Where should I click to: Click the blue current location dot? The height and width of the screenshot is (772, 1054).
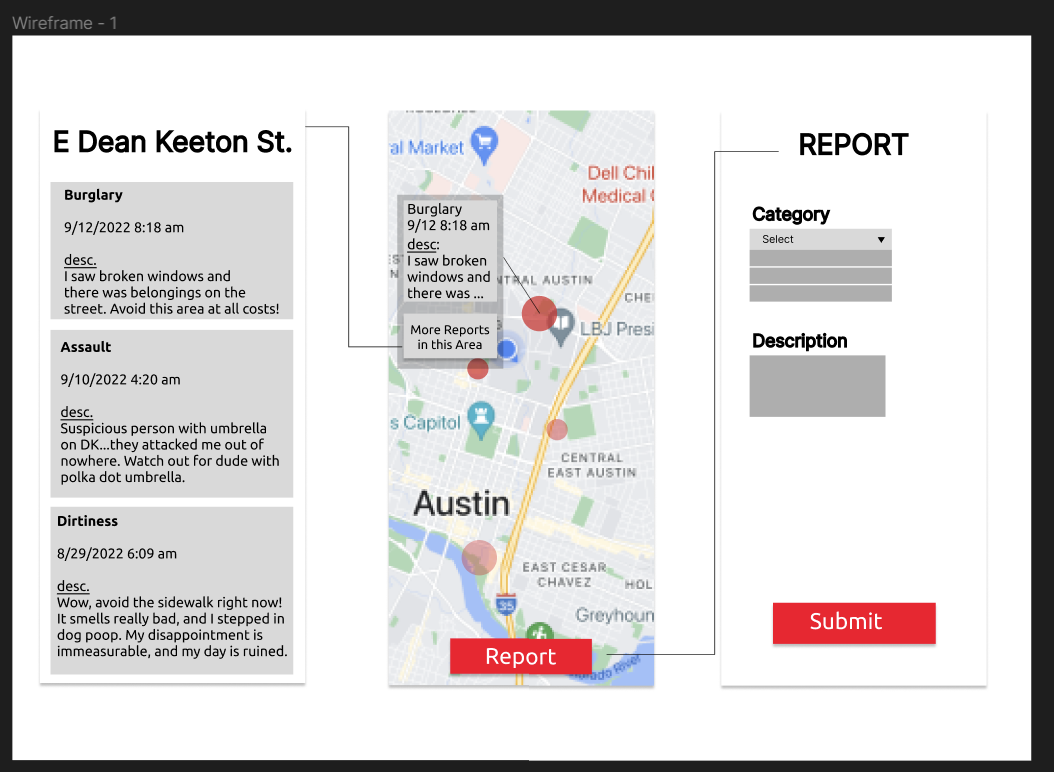coord(507,349)
